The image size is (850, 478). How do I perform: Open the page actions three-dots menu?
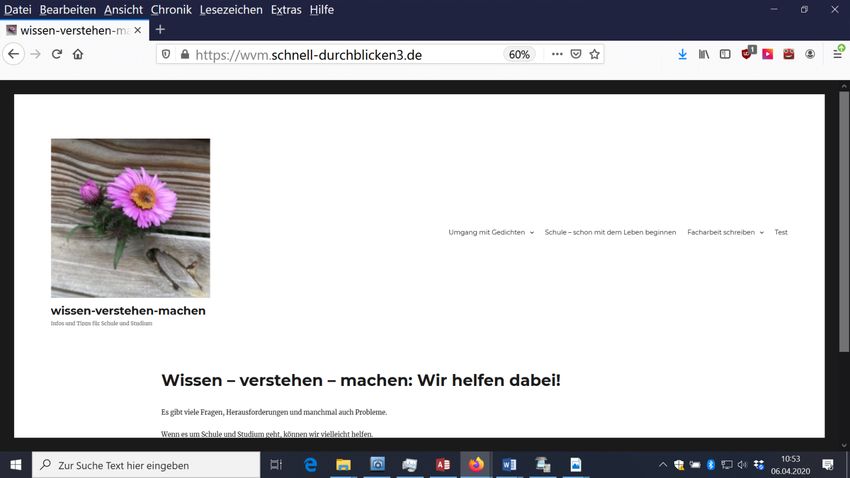click(x=557, y=54)
